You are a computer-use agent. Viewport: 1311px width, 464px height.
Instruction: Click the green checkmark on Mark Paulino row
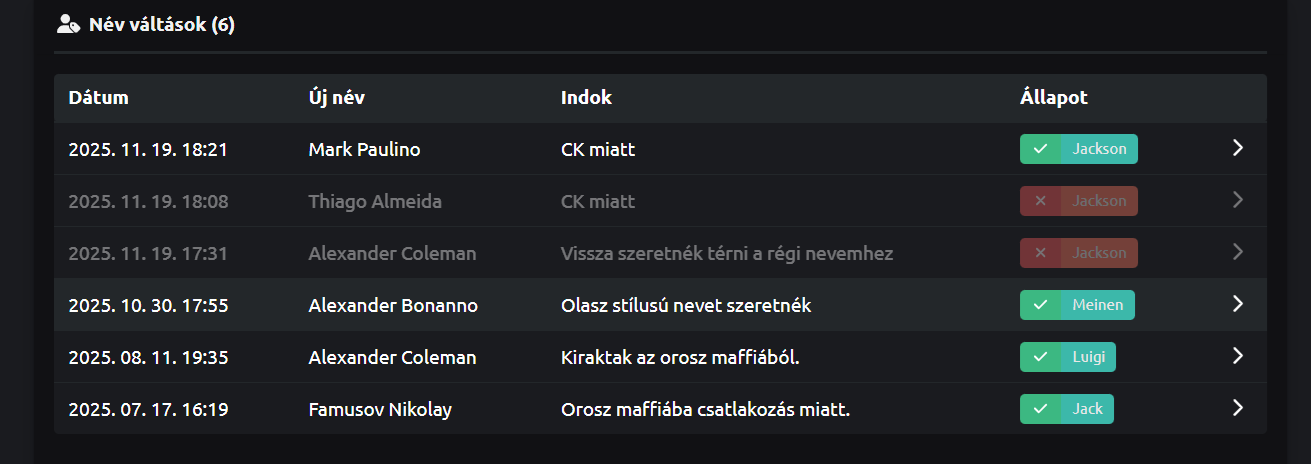pyautogui.click(x=1040, y=149)
